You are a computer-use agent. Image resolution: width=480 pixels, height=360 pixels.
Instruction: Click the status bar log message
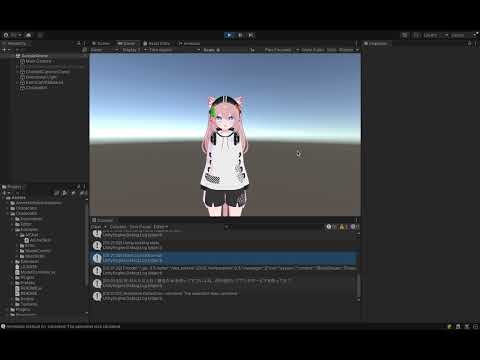[61, 326]
